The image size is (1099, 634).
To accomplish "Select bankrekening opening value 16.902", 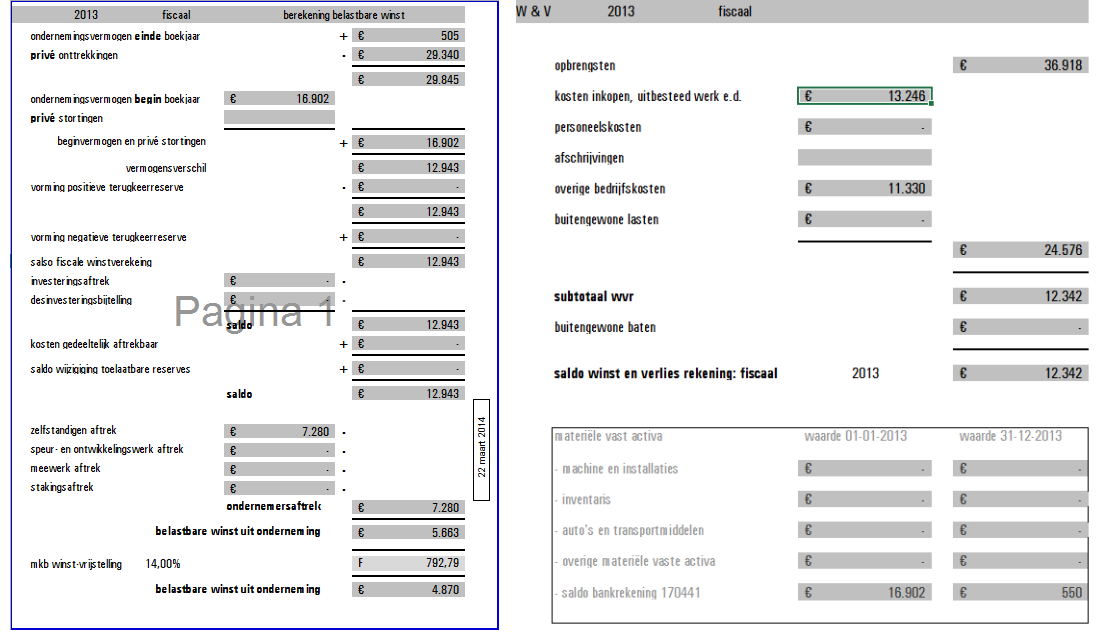I will [865, 593].
